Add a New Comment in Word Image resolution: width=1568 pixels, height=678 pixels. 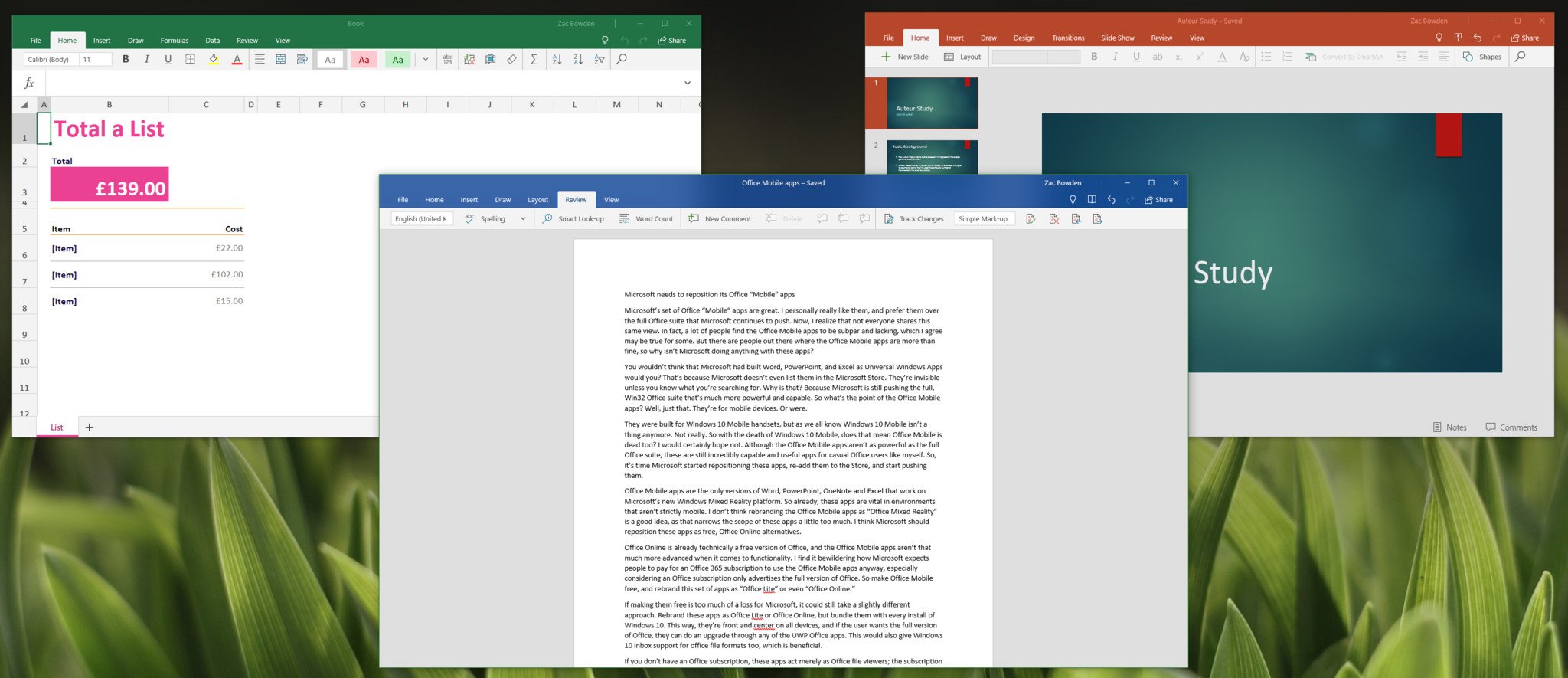[720, 219]
